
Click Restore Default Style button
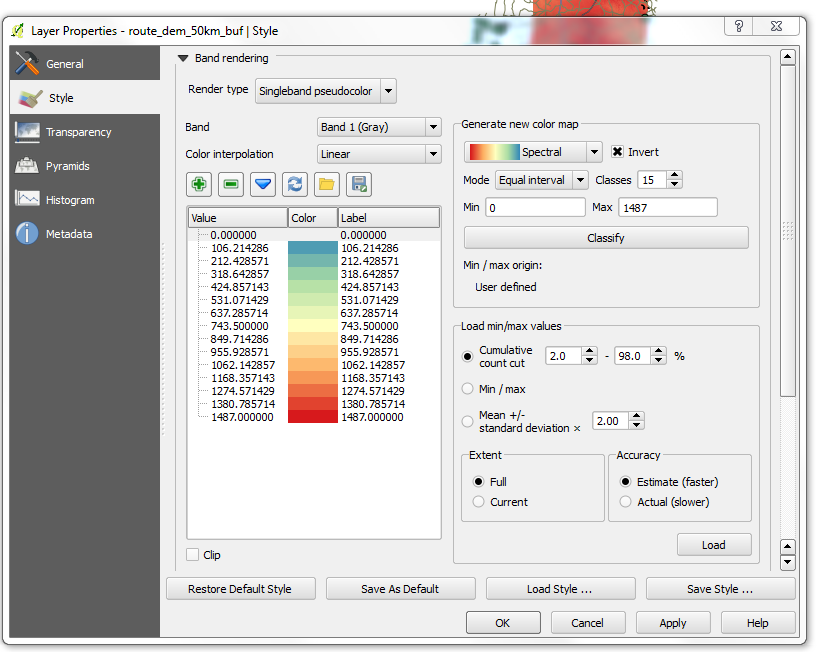[240, 589]
